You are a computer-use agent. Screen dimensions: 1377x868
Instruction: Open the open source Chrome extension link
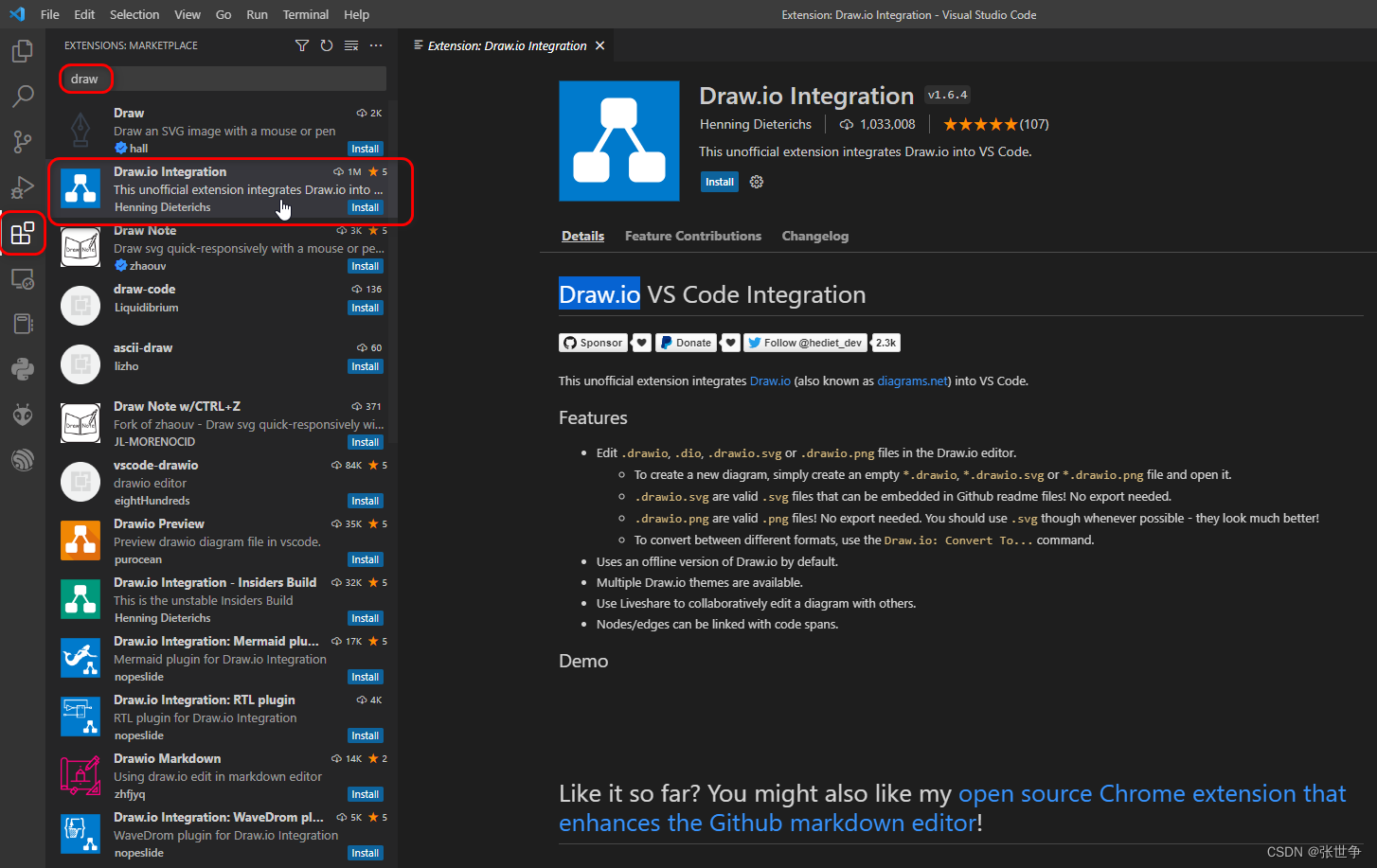click(x=952, y=808)
